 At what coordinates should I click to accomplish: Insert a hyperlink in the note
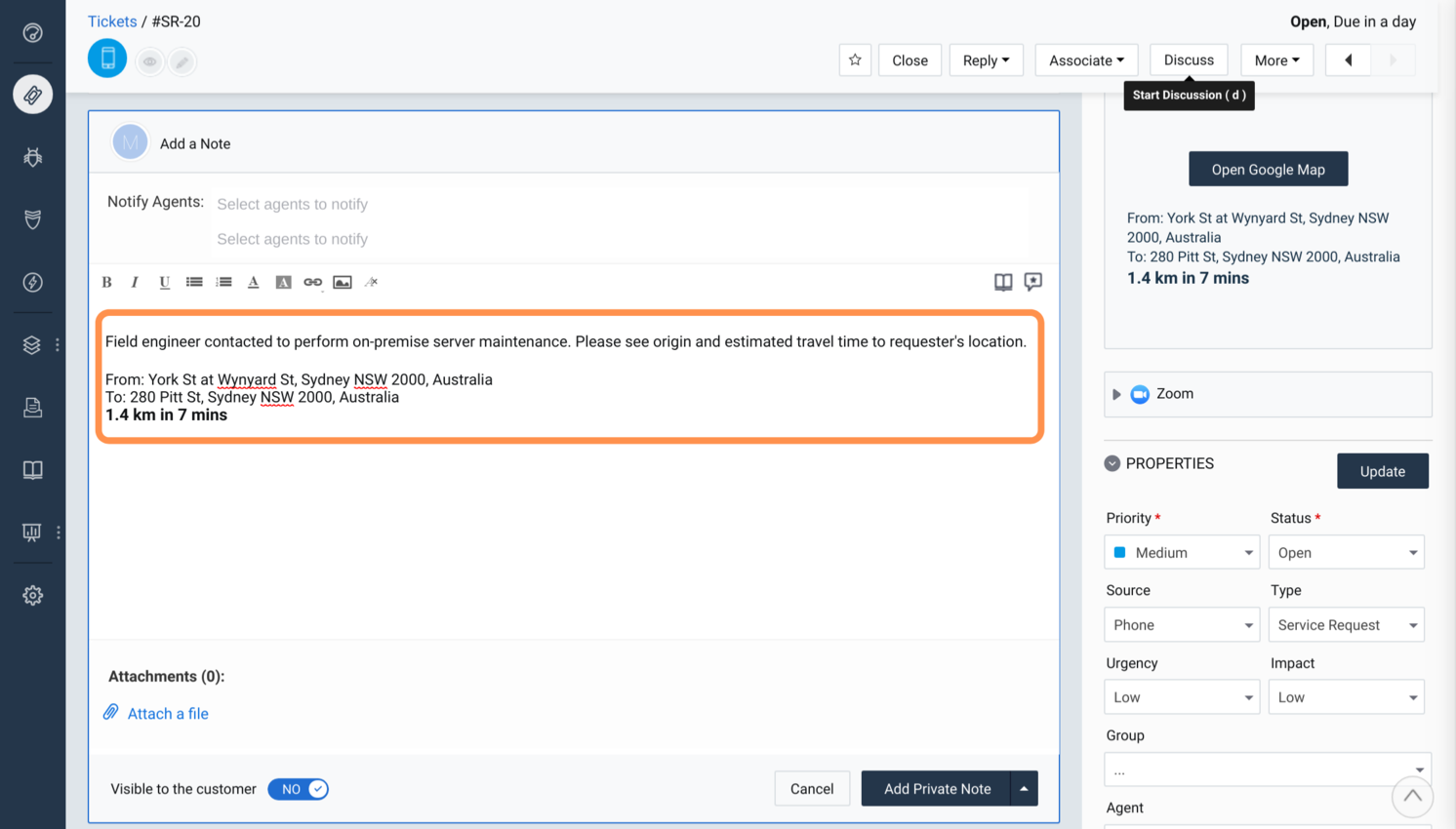click(x=312, y=282)
